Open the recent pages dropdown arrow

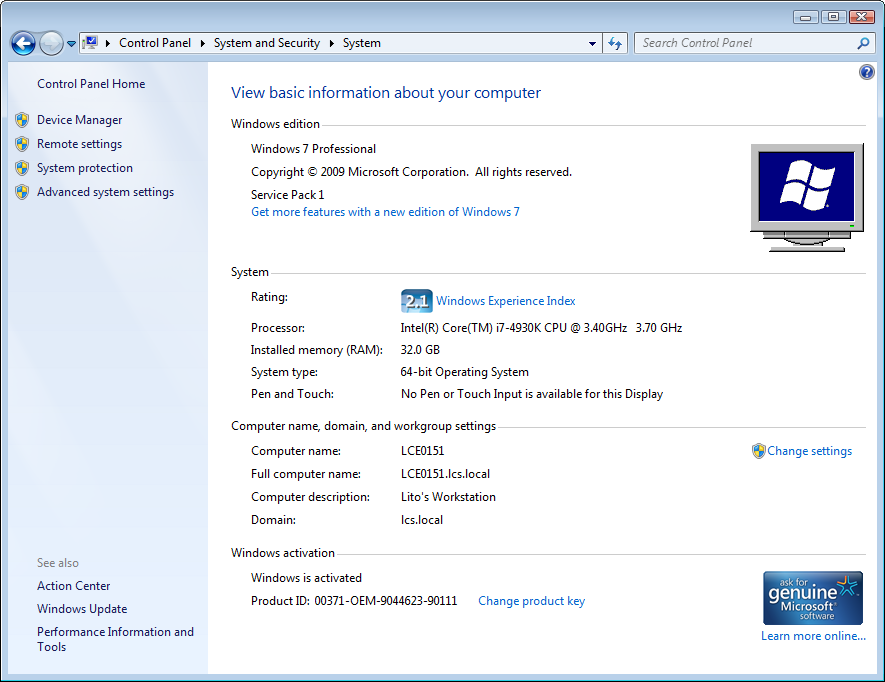pos(71,43)
